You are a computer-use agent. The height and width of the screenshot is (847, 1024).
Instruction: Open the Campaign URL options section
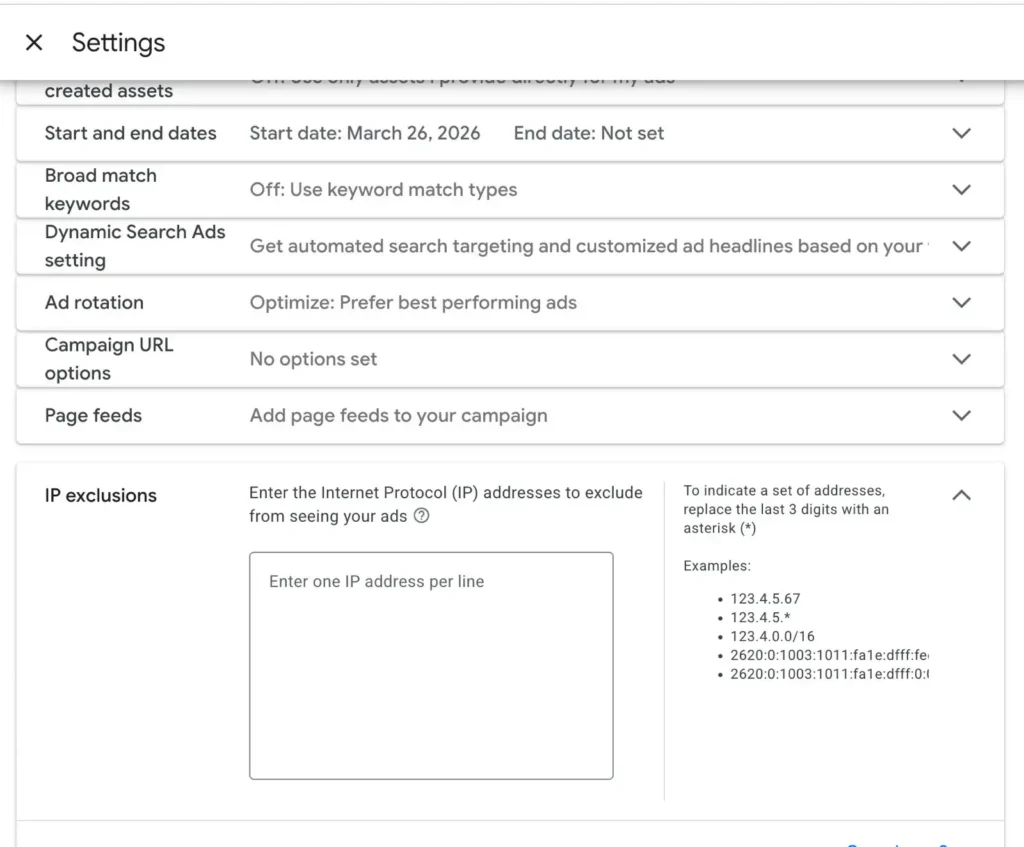(x=961, y=358)
